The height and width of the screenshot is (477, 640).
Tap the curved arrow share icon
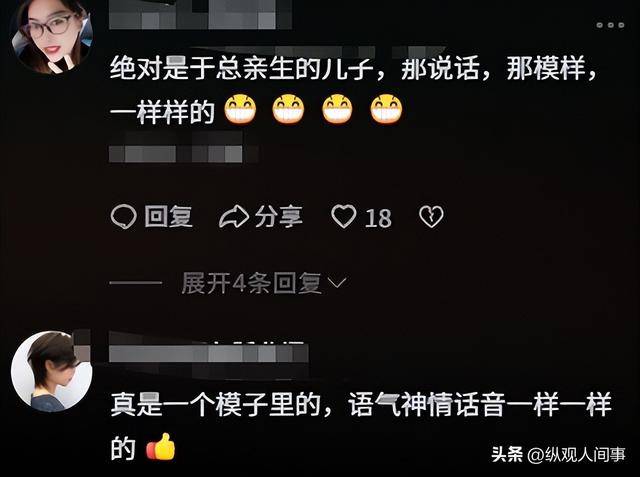(x=234, y=217)
